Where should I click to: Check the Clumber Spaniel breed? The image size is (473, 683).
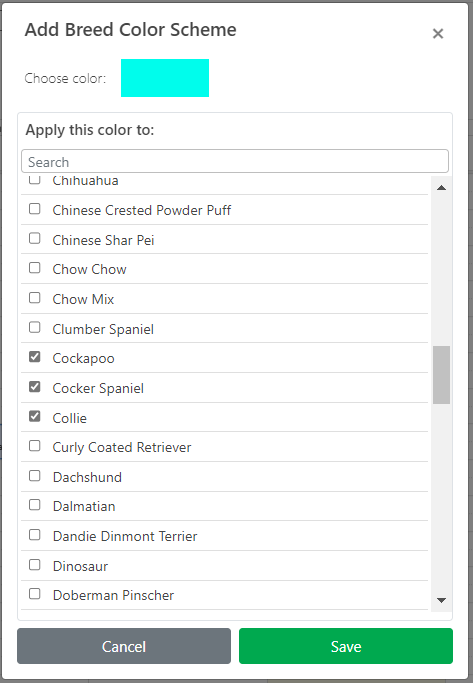click(34, 328)
